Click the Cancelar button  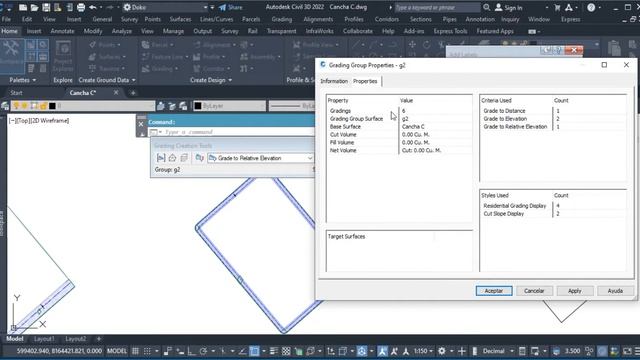click(534, 291)
